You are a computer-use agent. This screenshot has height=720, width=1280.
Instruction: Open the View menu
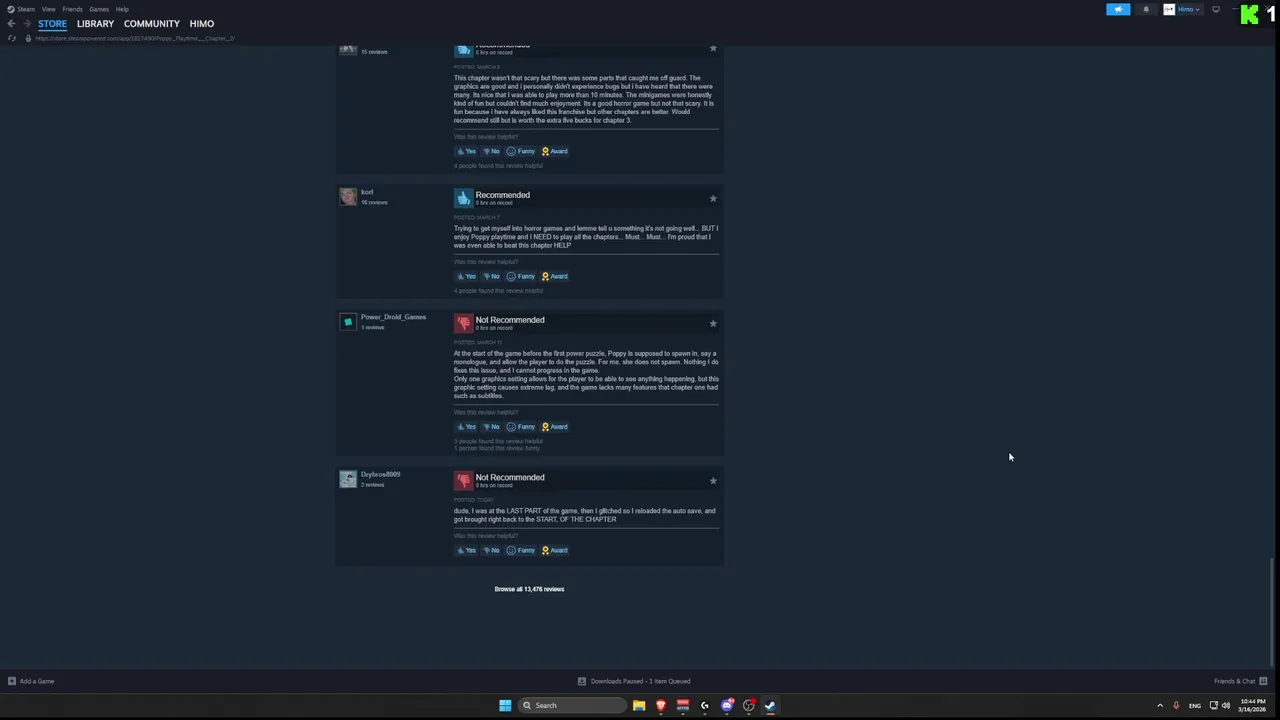48,9
